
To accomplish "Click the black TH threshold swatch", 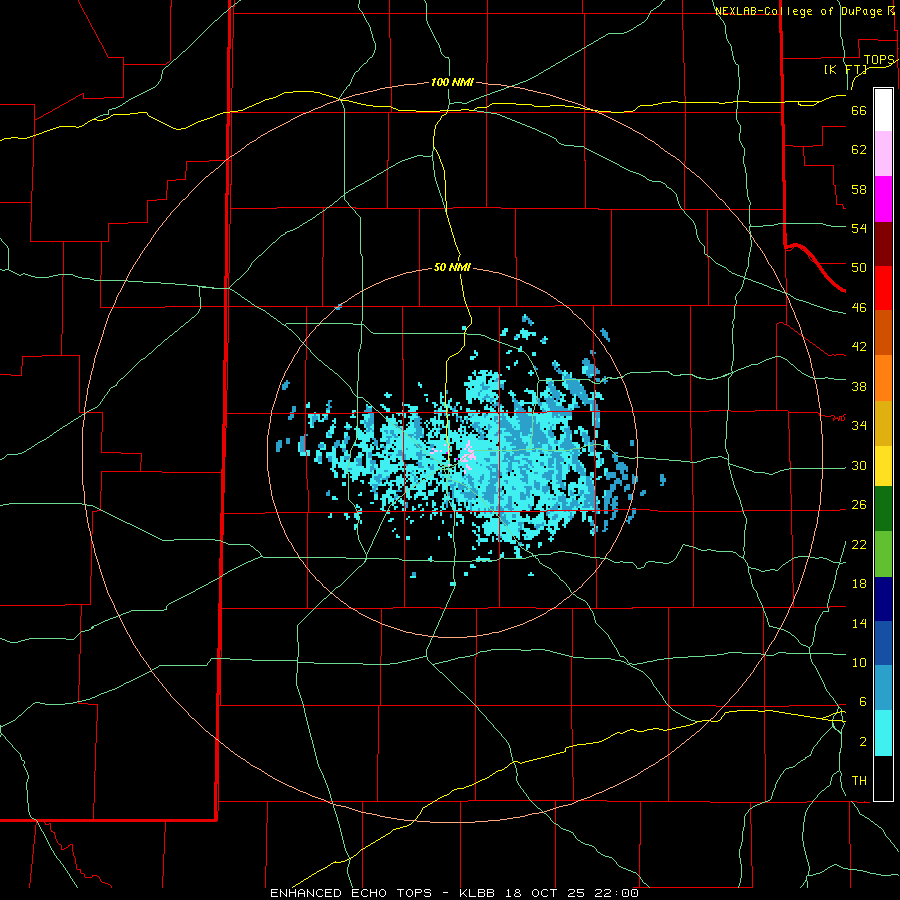I will pyautogui.click(x=883, y=778).
